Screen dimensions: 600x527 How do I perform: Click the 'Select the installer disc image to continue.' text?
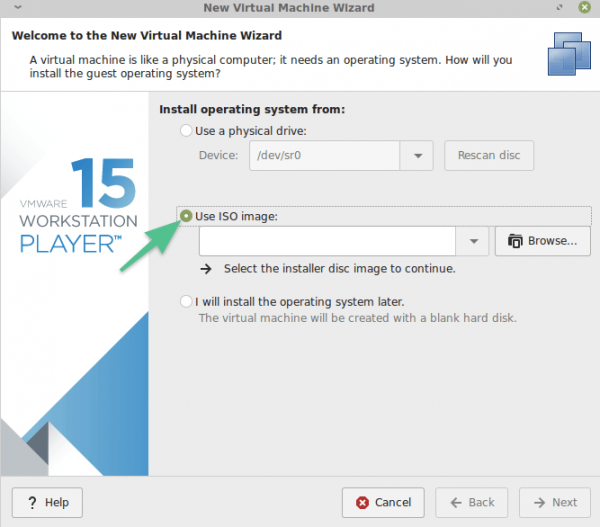click(339, 269)
